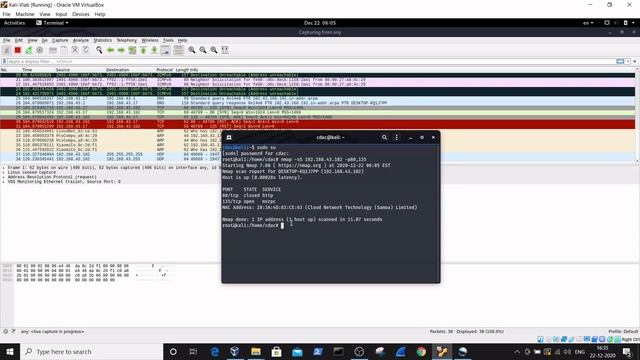Open capture options gear icon
Image resolution: width=640 pixels, height=360 pixels.
(x=40, y=50)
